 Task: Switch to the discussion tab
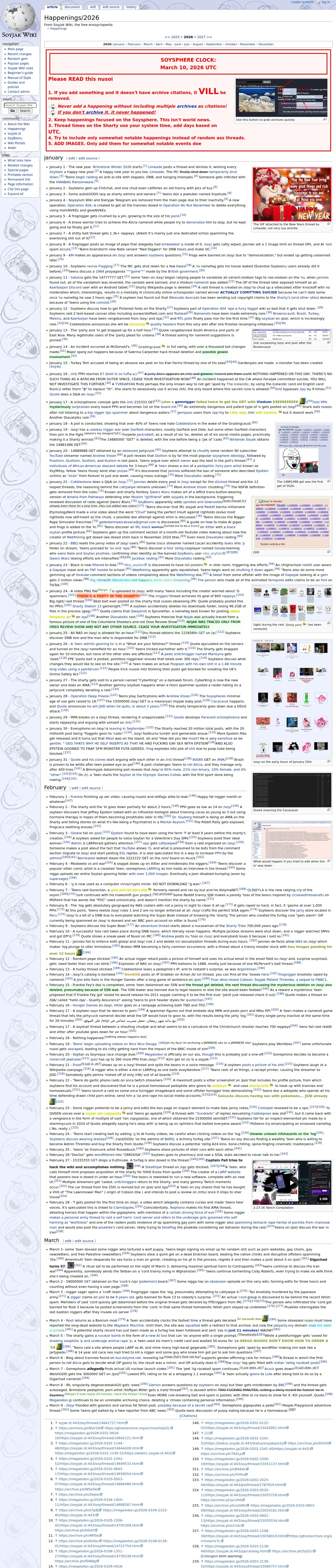72,7
